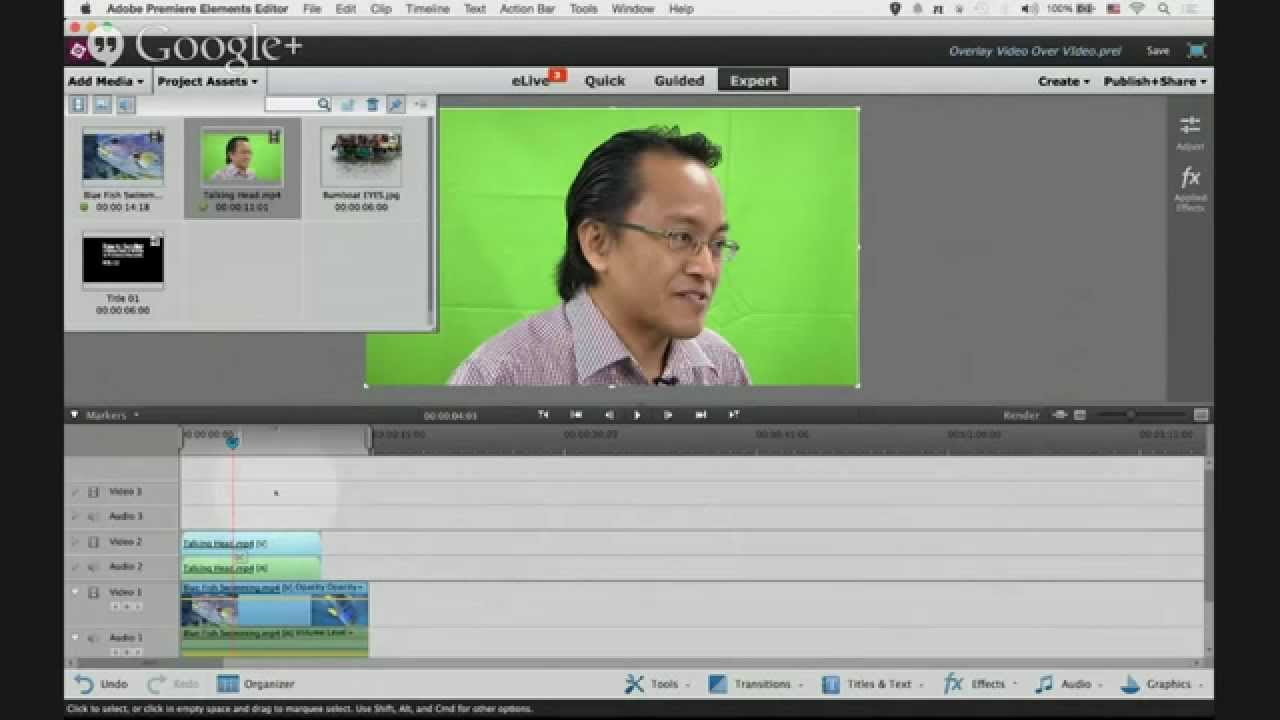Click the zoom out icon beside timeline slider
1280x720 pixels.
[x=1080, y=415]
